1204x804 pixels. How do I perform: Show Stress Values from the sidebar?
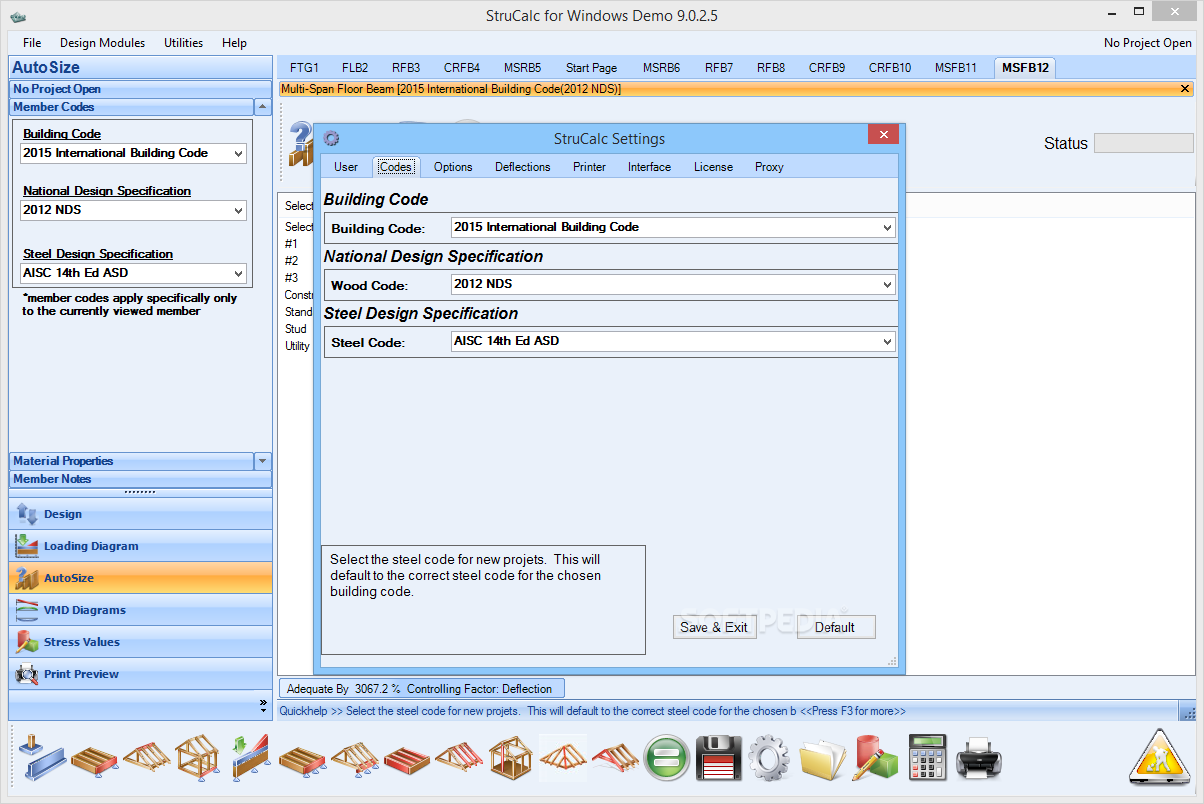point(140,642)
